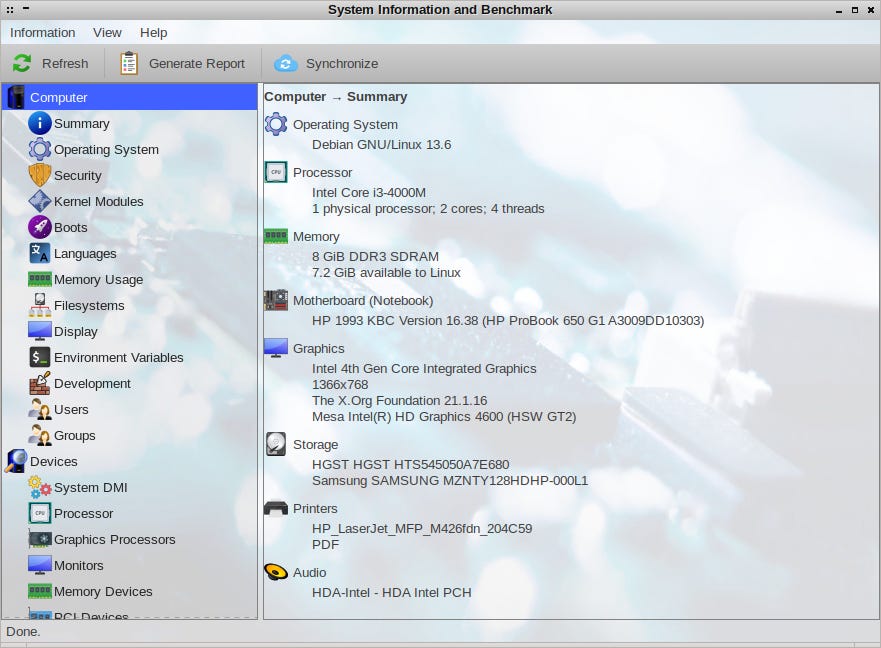Open the Display monitor icon in the sidebar

click(40, 331)
